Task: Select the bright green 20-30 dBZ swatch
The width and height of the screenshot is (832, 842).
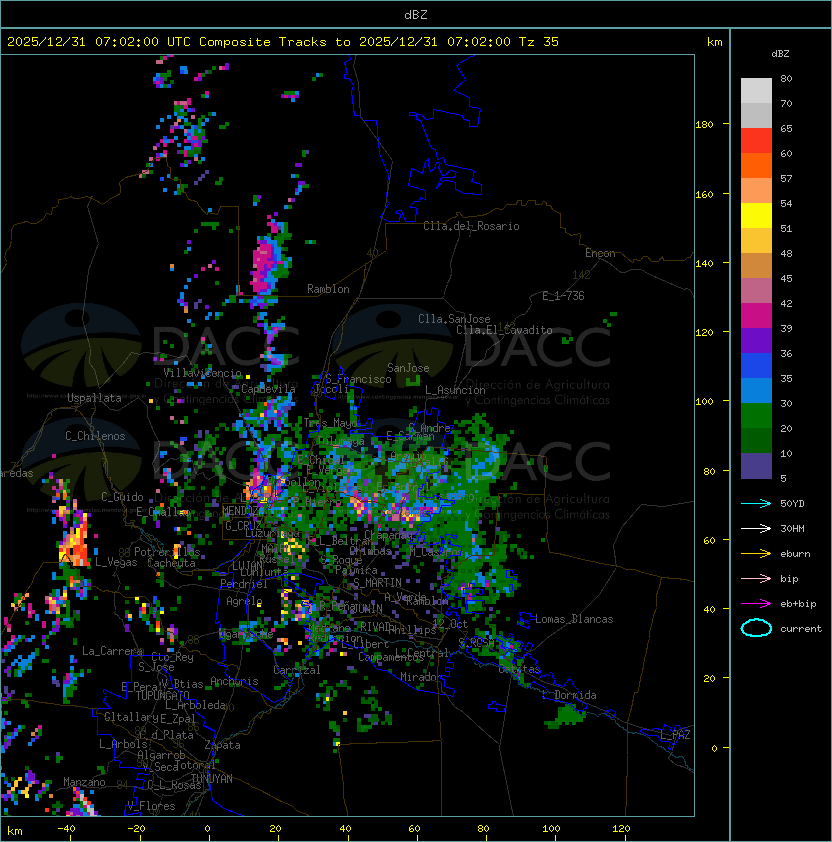Action: tap(756, 416)
